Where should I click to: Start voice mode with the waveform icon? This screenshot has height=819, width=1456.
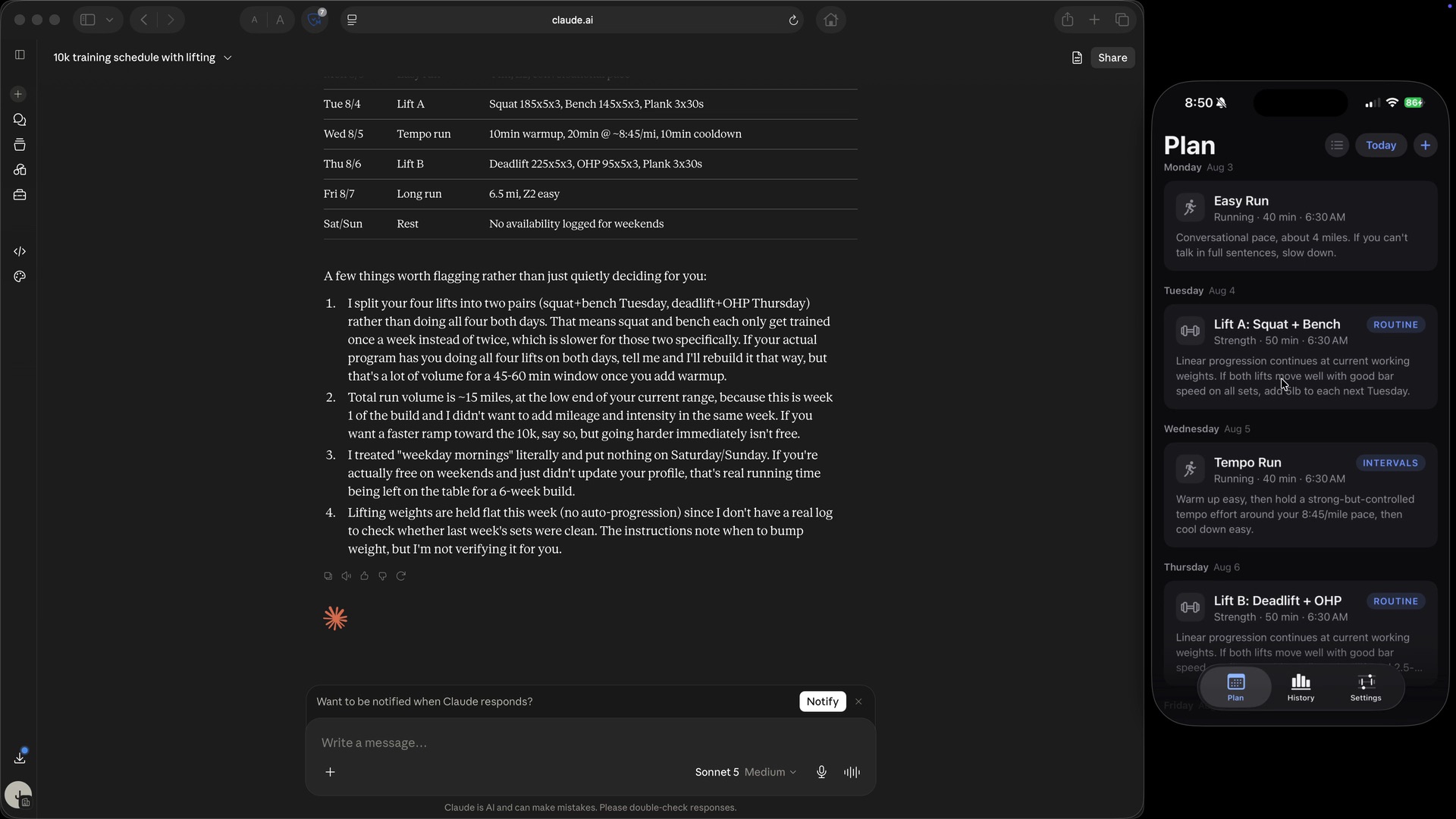852,772
